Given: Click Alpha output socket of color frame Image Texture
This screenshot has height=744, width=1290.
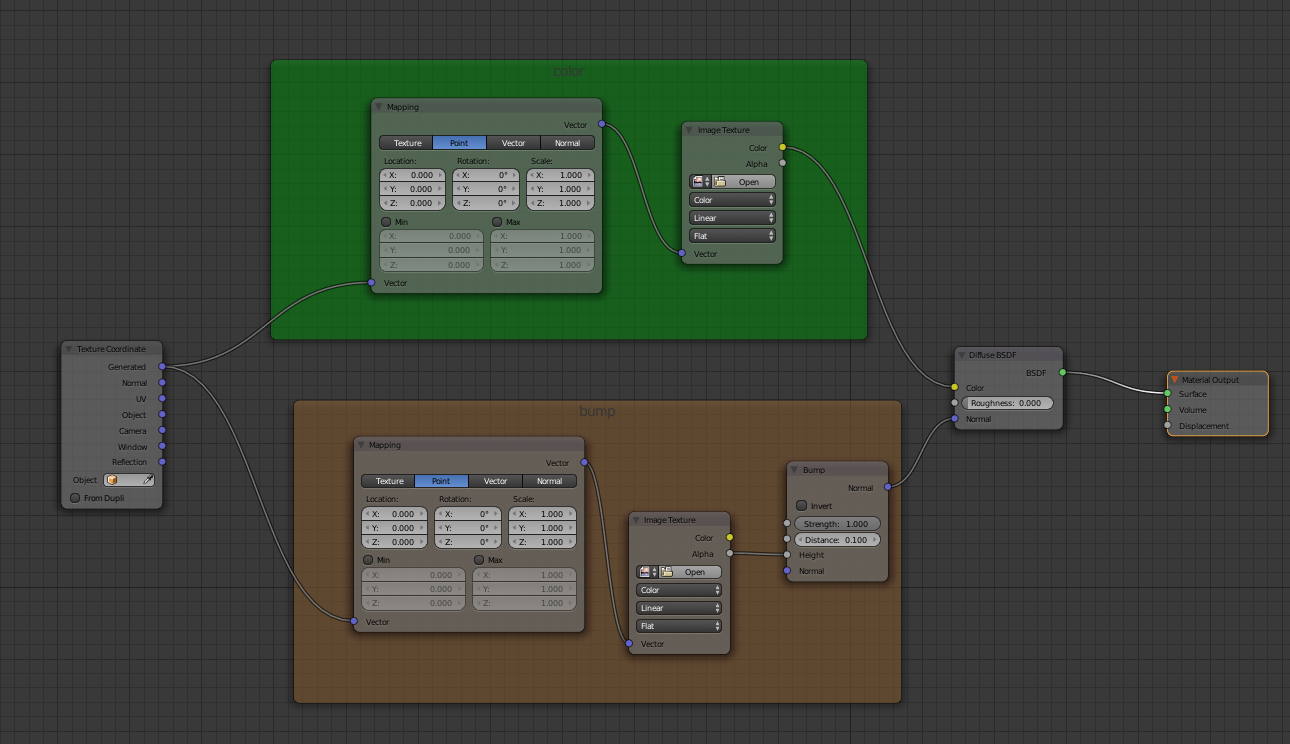Looking at the screenshot, I should pyautogui.click(x=783, y=163).
